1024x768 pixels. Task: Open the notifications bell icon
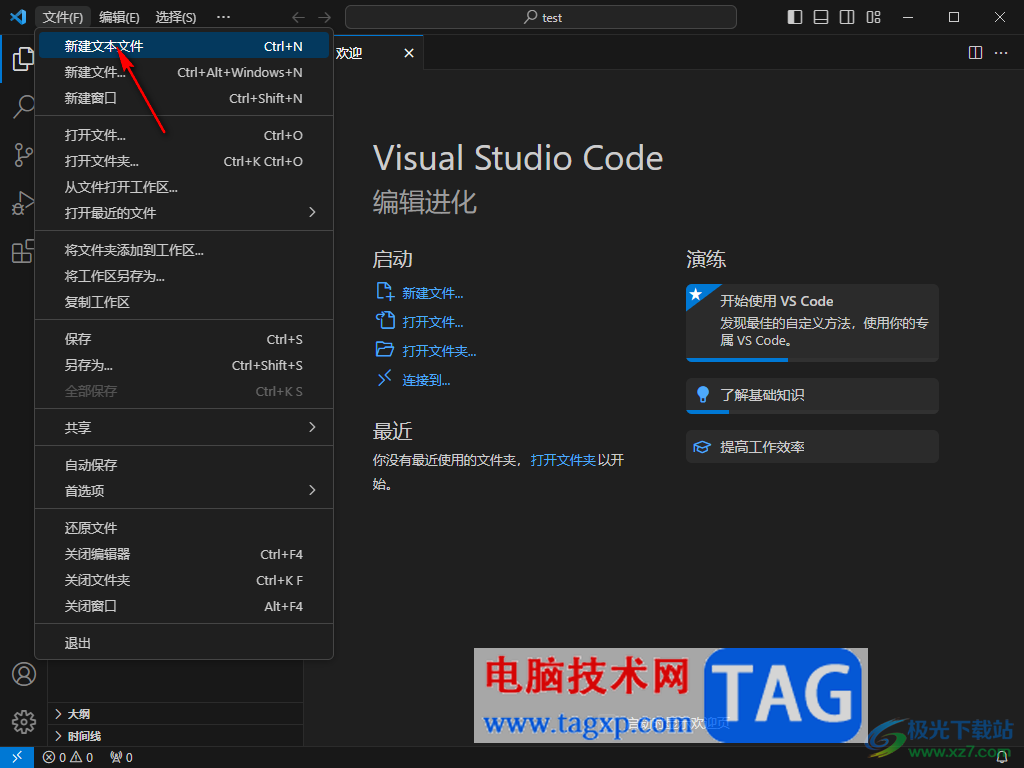1002,758
